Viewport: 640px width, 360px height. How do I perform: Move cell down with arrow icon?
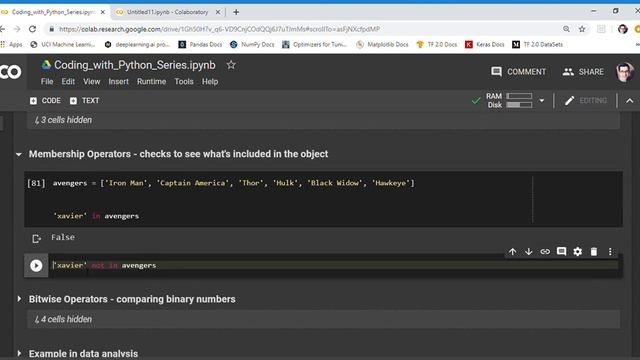point(529,252)
